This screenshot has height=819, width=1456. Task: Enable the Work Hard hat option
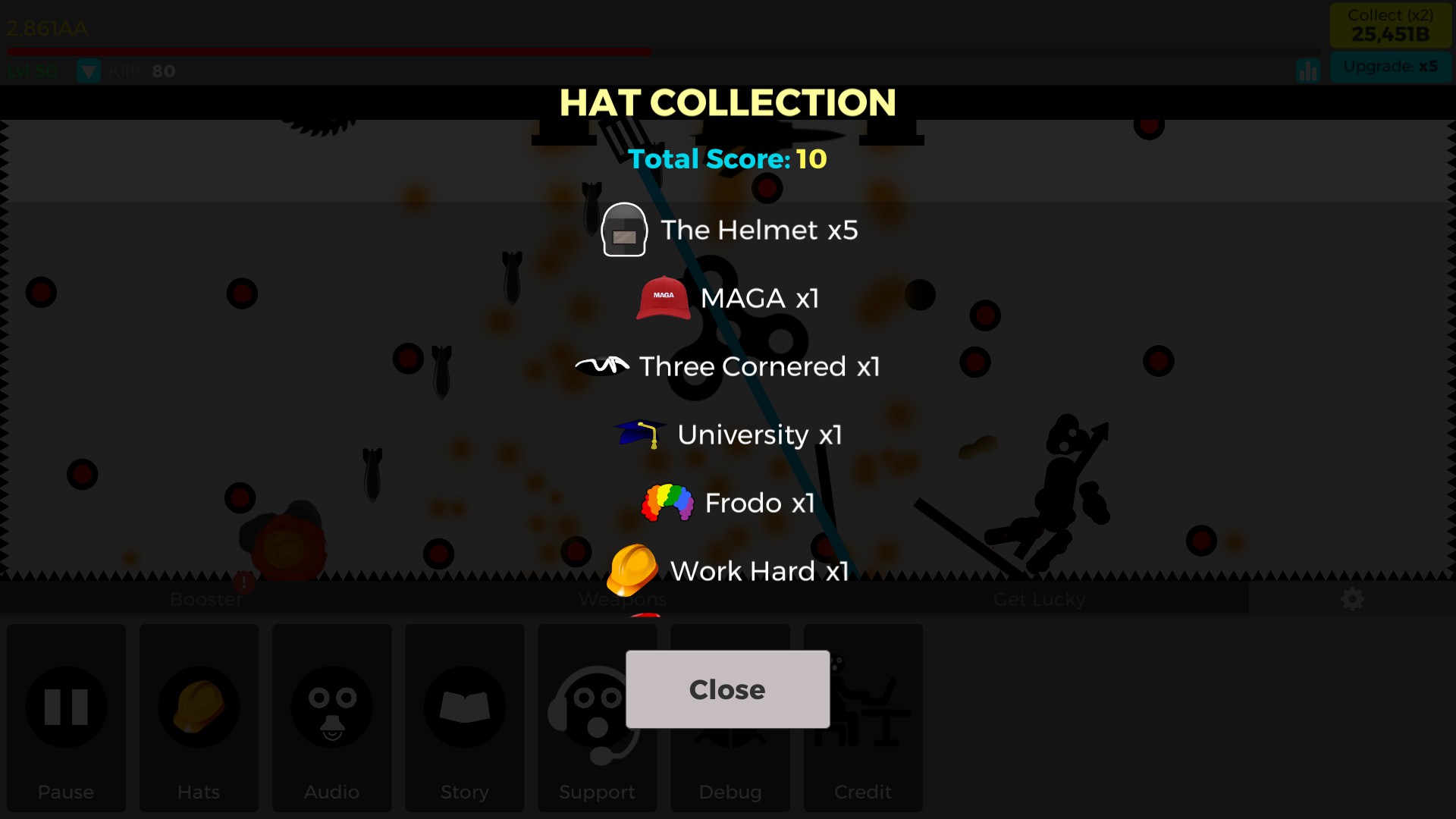(727, 570)
